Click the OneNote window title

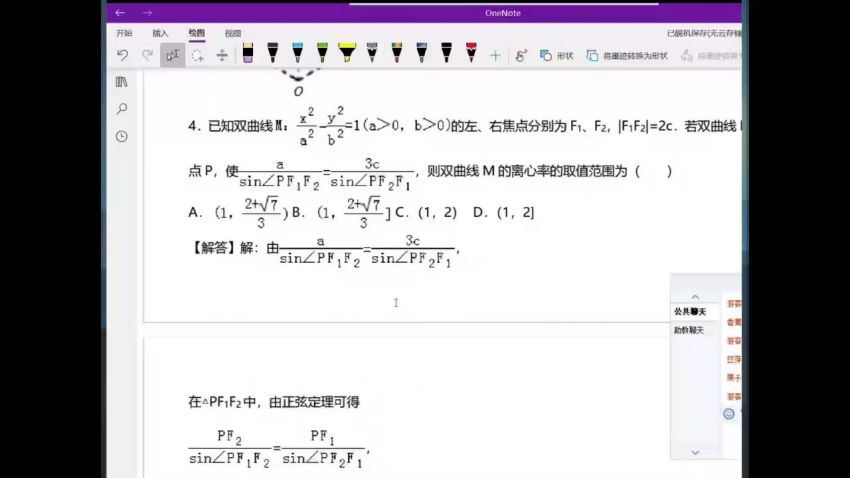[503, 13]
